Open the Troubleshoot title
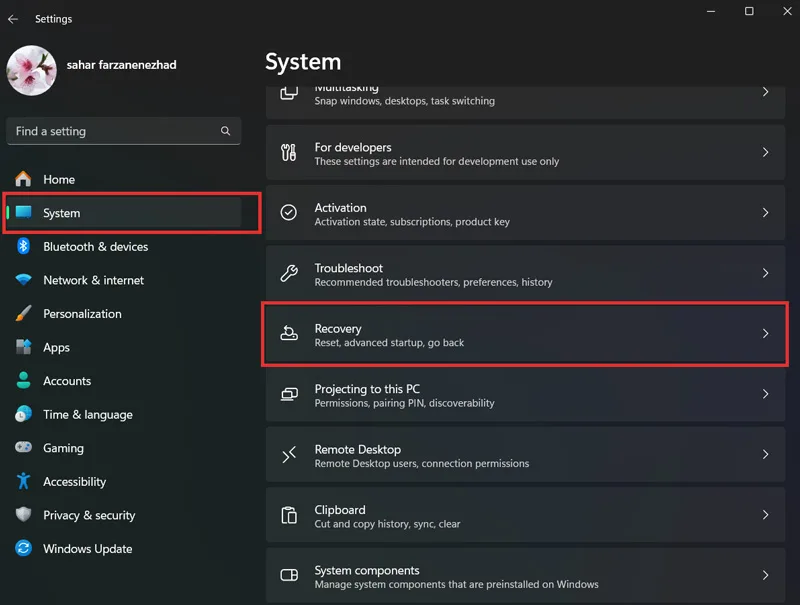800x605 pixels. [348, 268]
